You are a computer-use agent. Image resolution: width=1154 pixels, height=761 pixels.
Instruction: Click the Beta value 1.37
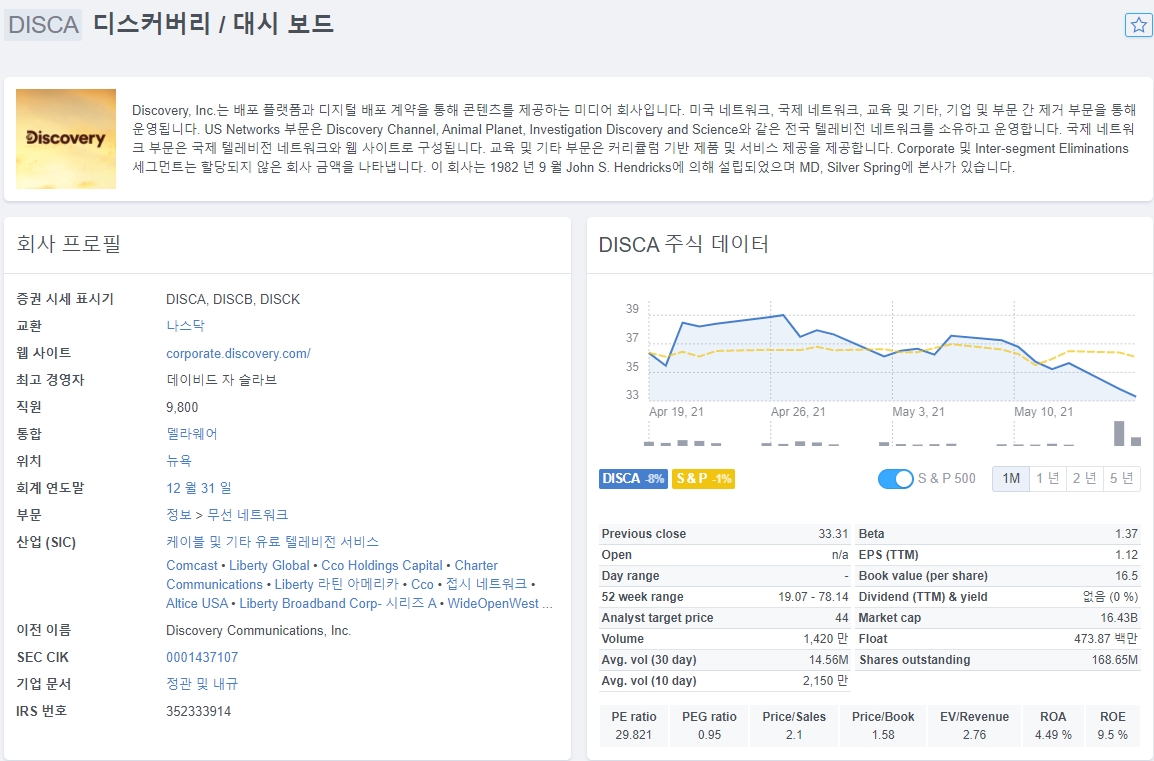pyautogui.click(x=1127, y=534)
